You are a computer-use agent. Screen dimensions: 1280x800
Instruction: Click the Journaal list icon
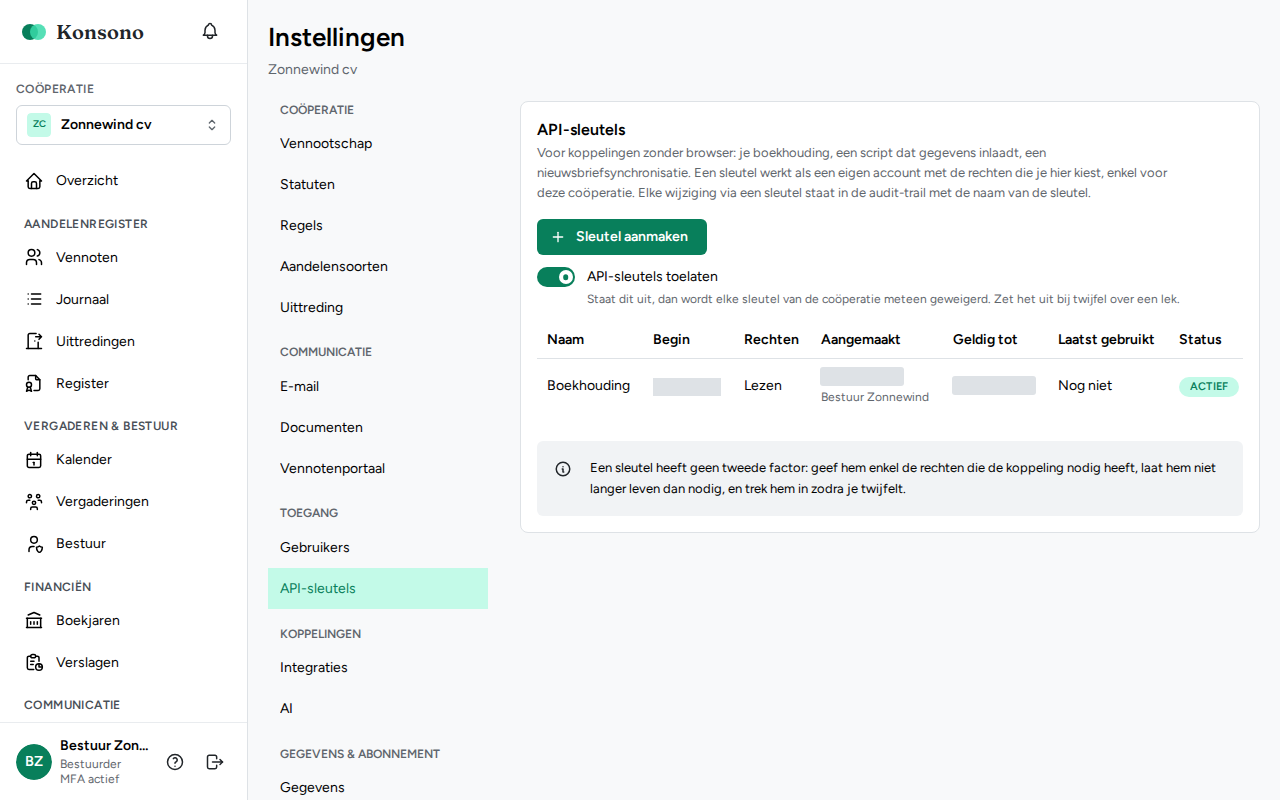34,300
